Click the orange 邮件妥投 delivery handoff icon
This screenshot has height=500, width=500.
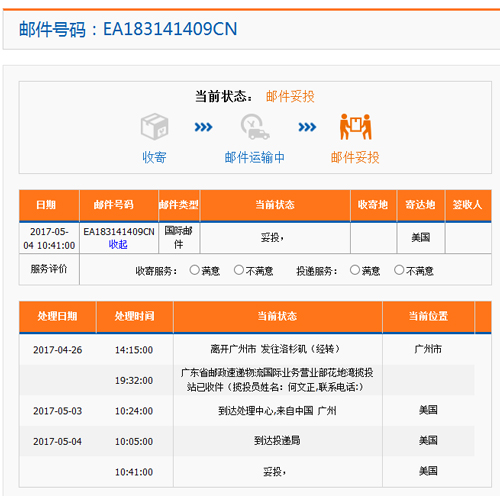point(355,127)
